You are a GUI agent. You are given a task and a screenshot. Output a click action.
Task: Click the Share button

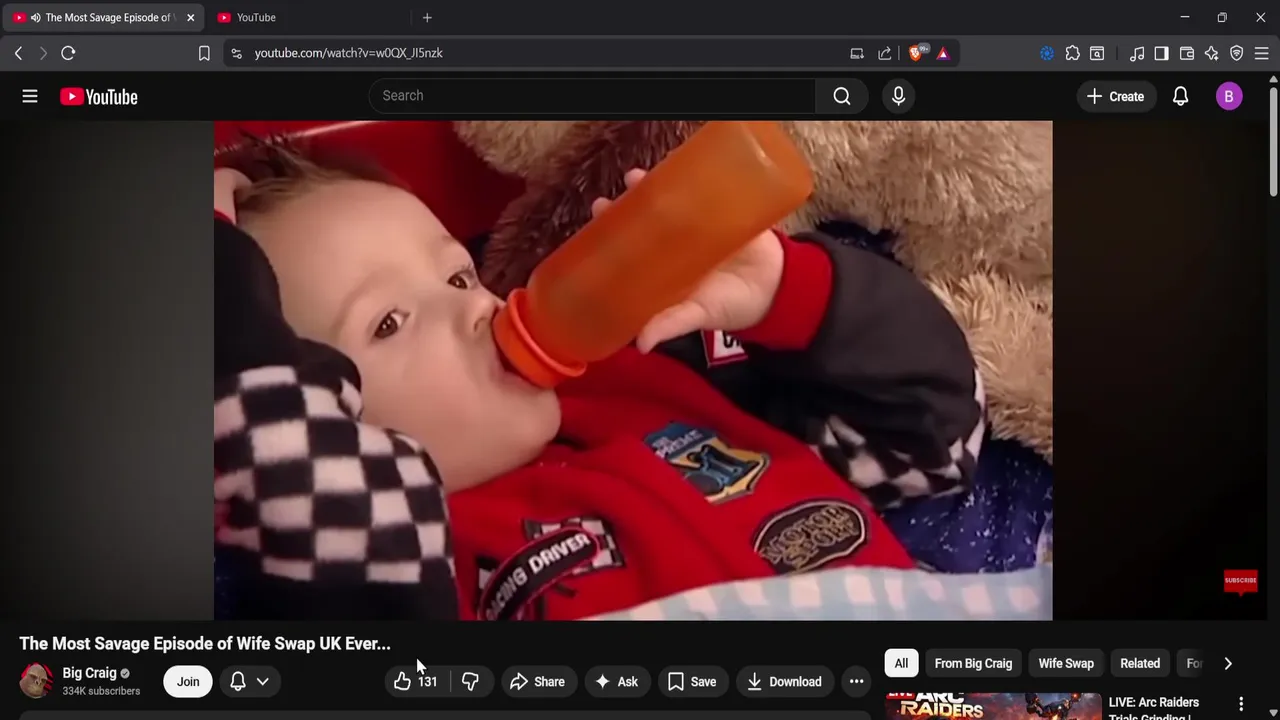pyautogui.click(x=538, y=682)
